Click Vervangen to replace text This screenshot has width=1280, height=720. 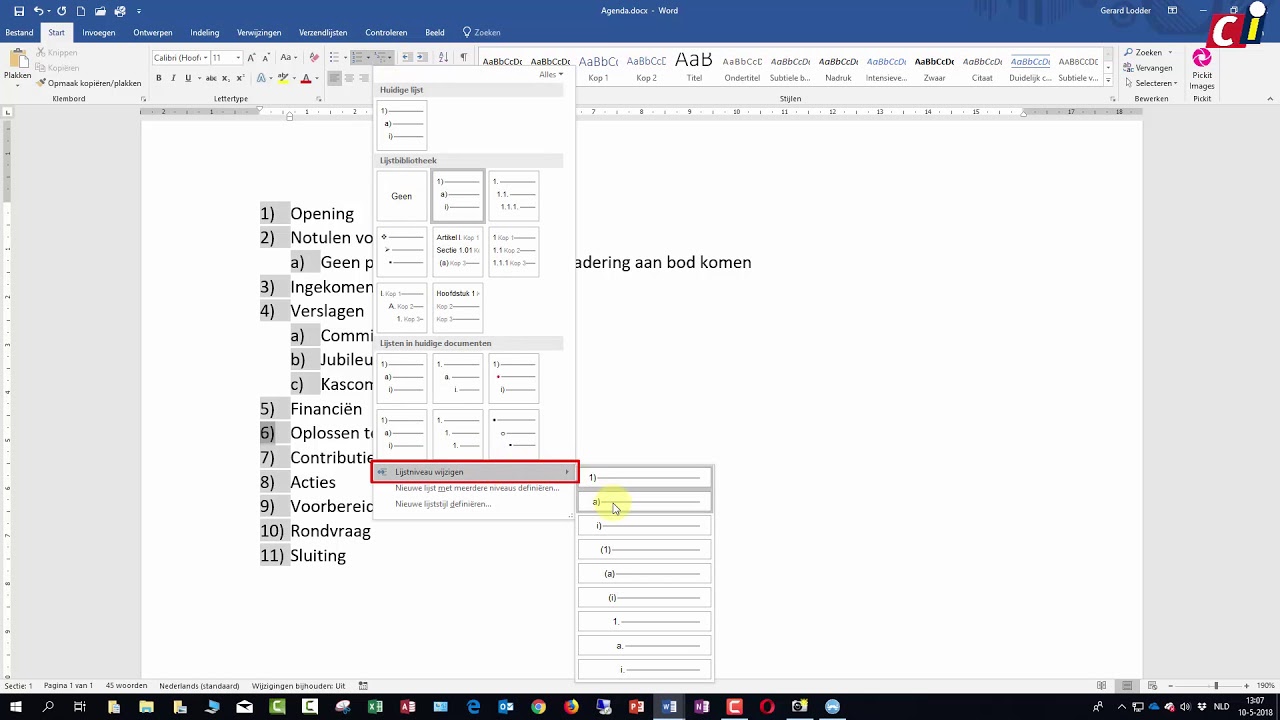click(x=1147, y=68)
